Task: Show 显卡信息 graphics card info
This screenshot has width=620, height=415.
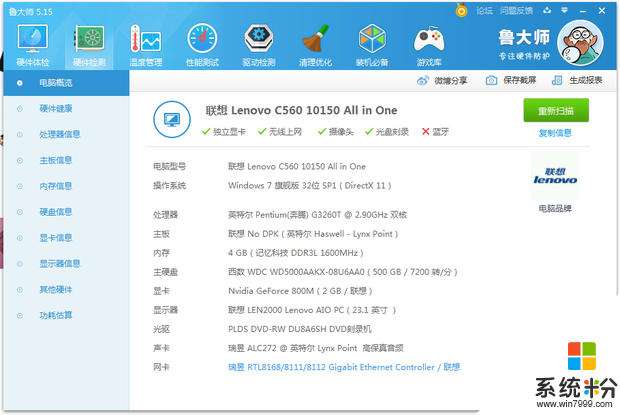Action: point(56,238)
